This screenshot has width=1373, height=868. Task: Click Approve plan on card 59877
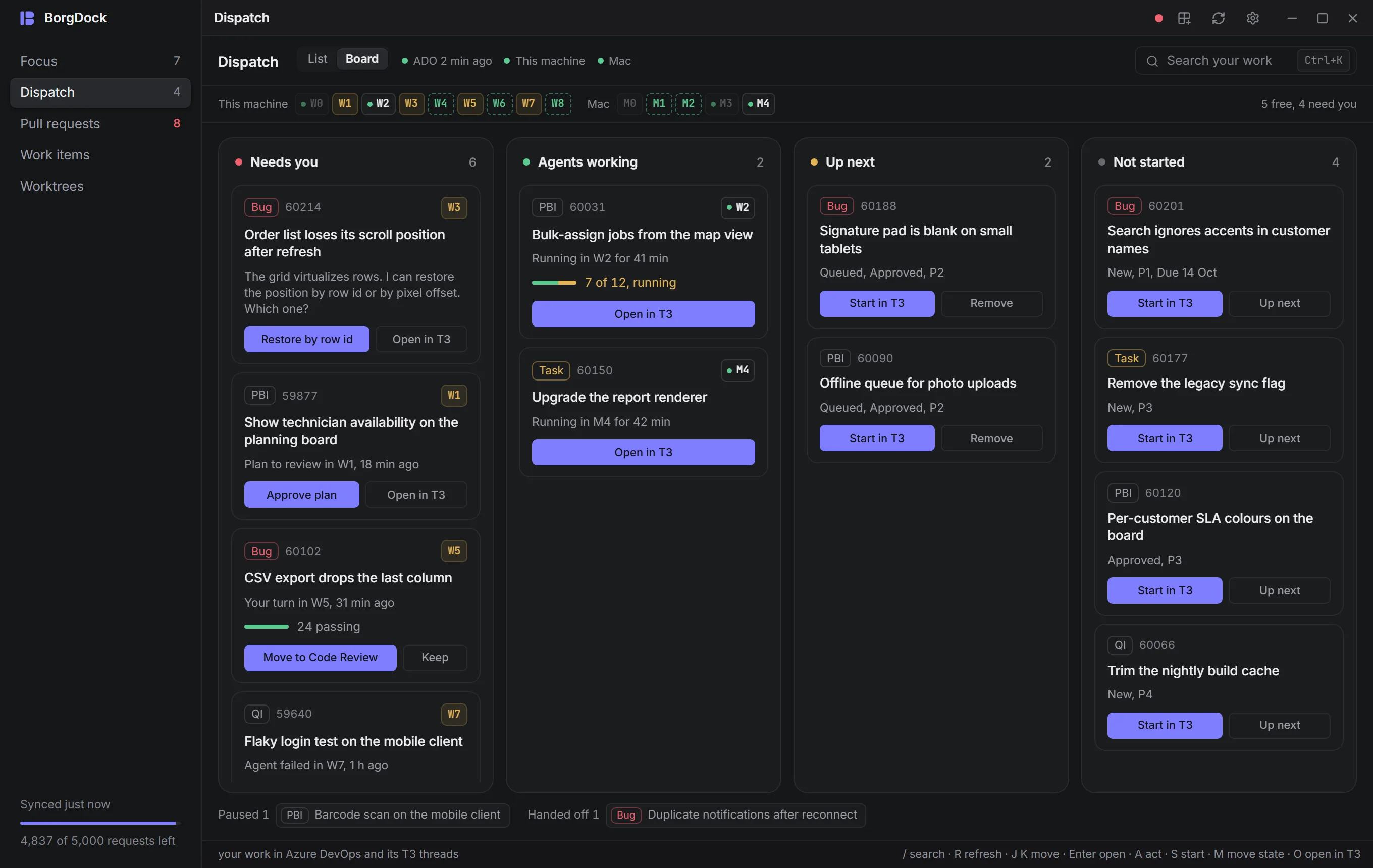pos(302,495)
